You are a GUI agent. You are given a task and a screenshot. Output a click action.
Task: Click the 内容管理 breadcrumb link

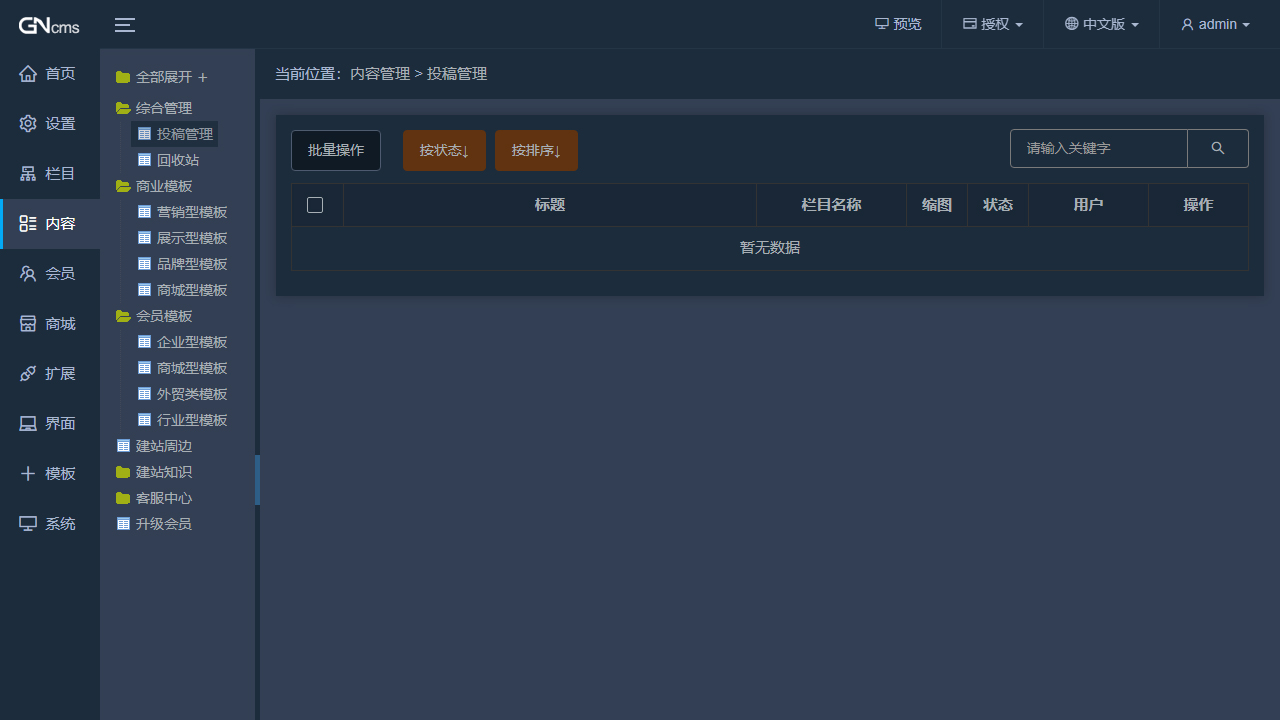pos(380,73)
